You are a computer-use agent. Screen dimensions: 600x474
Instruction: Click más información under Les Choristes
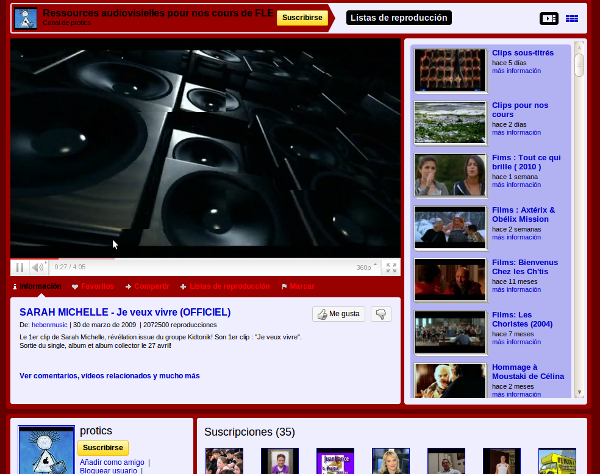517,342
